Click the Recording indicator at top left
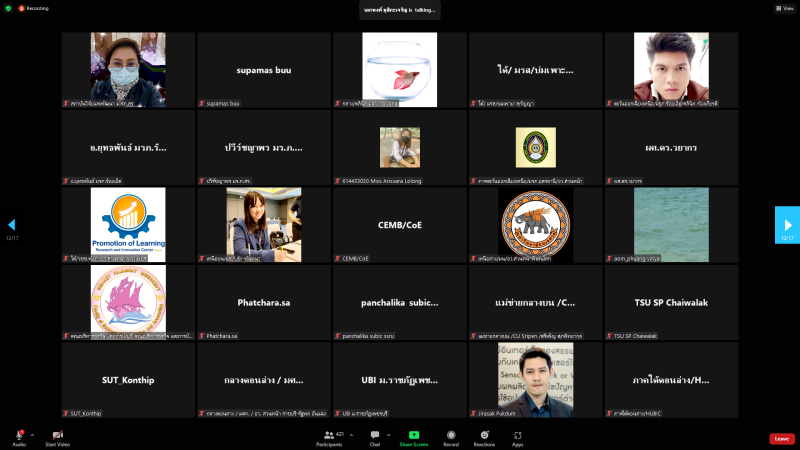The height and width of the screenshot is (450, 800). click(x=32, y=7)
